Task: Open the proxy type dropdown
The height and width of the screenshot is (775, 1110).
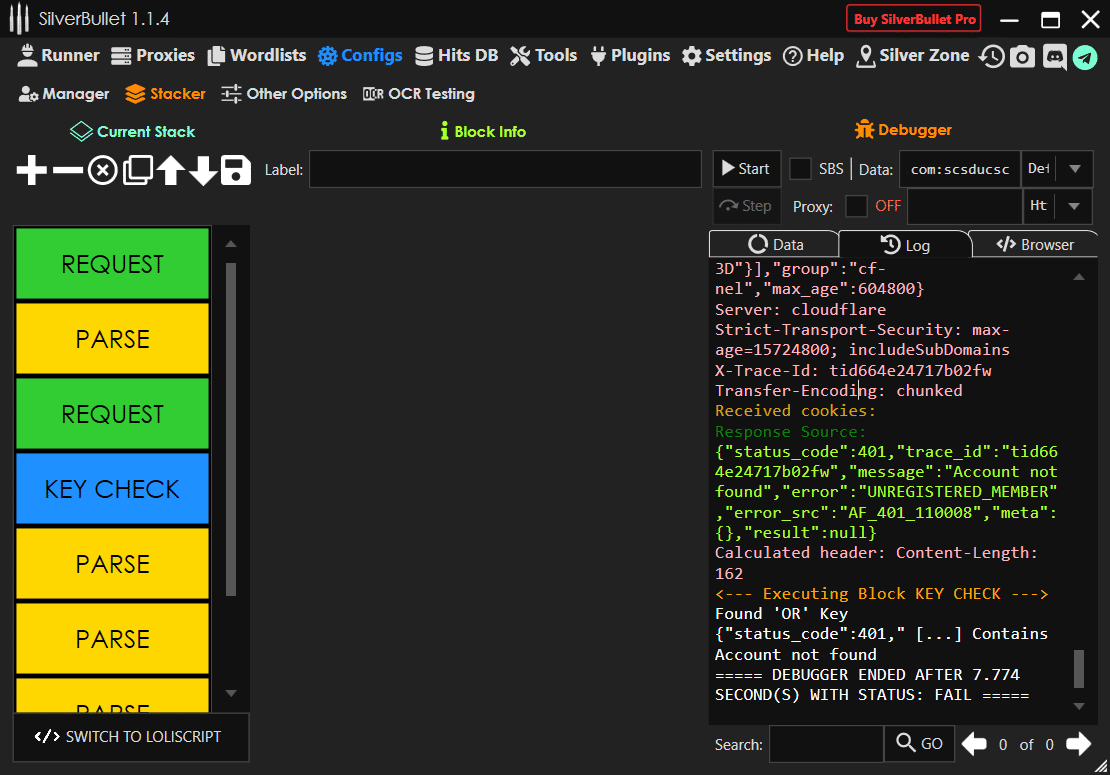Action: pyautogui.click(x=1075, y=206)
